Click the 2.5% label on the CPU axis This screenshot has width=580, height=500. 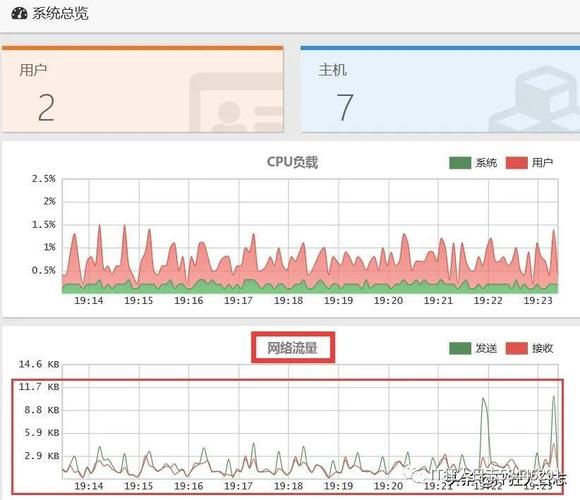[x=44, y=179]
